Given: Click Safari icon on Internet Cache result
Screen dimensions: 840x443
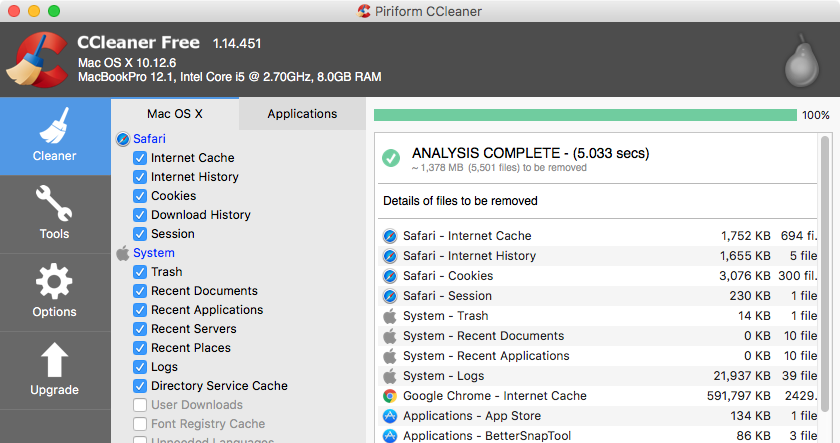Looking at the screenshot, I should pos(390,236).
